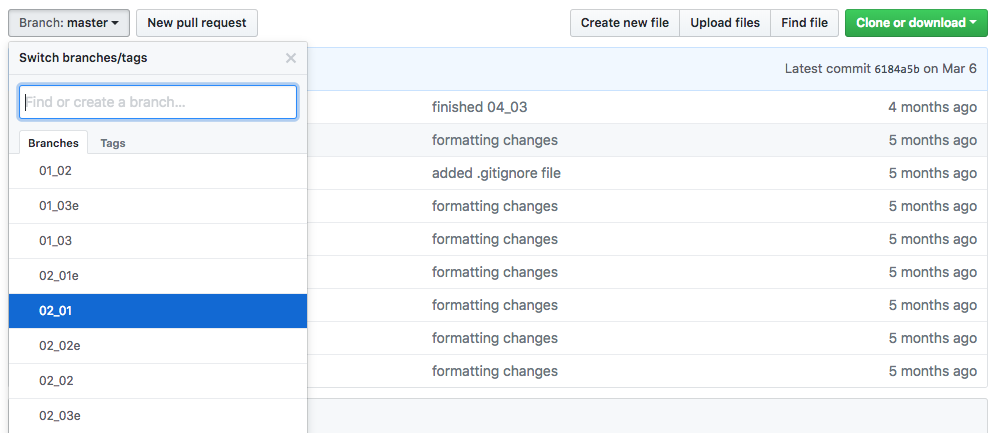Choose branch 01_02 from the list
992x433 pixels.
pyautogui.click(x=56, y=171)
